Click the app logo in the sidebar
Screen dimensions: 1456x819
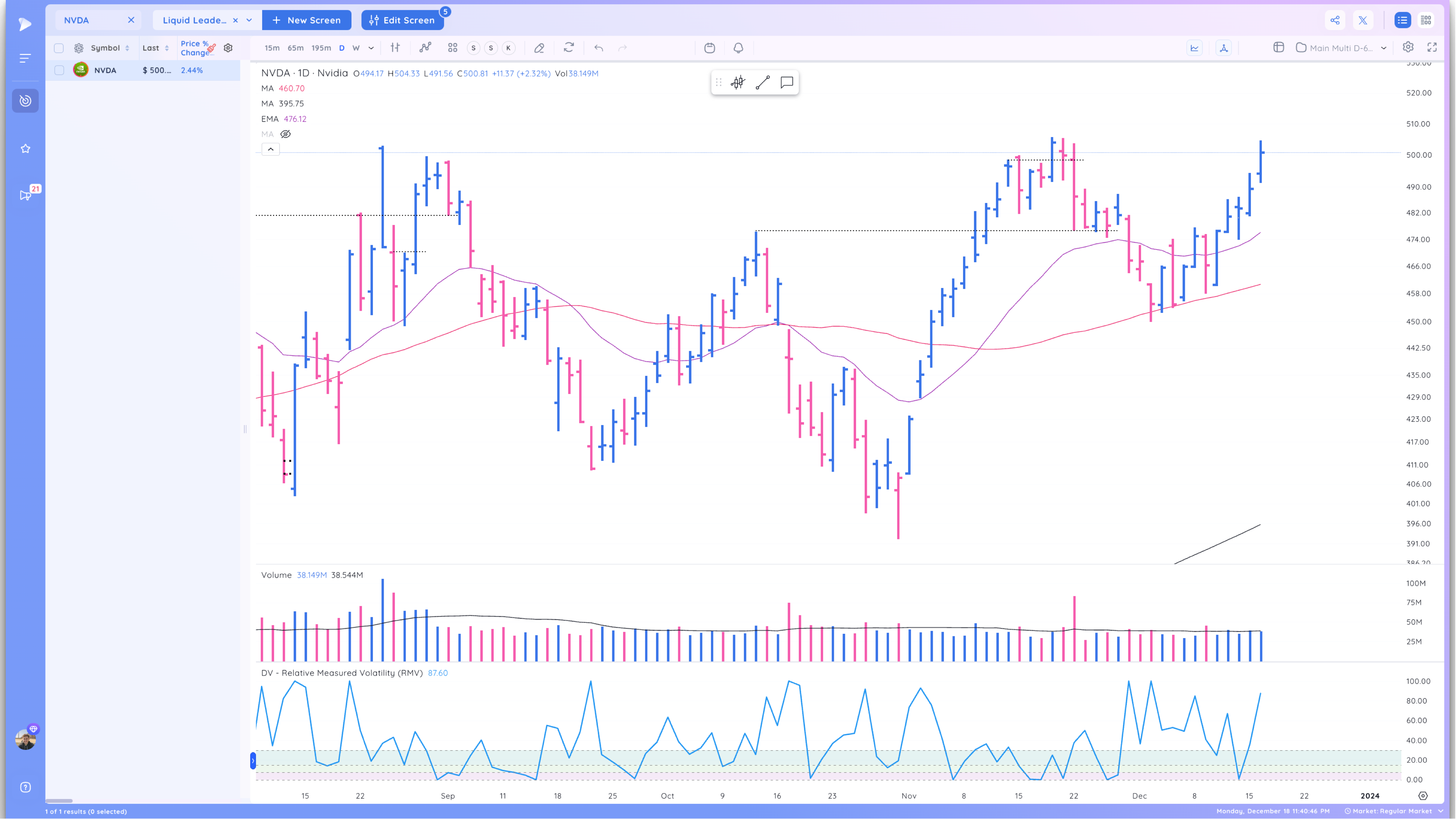point(25,24)
